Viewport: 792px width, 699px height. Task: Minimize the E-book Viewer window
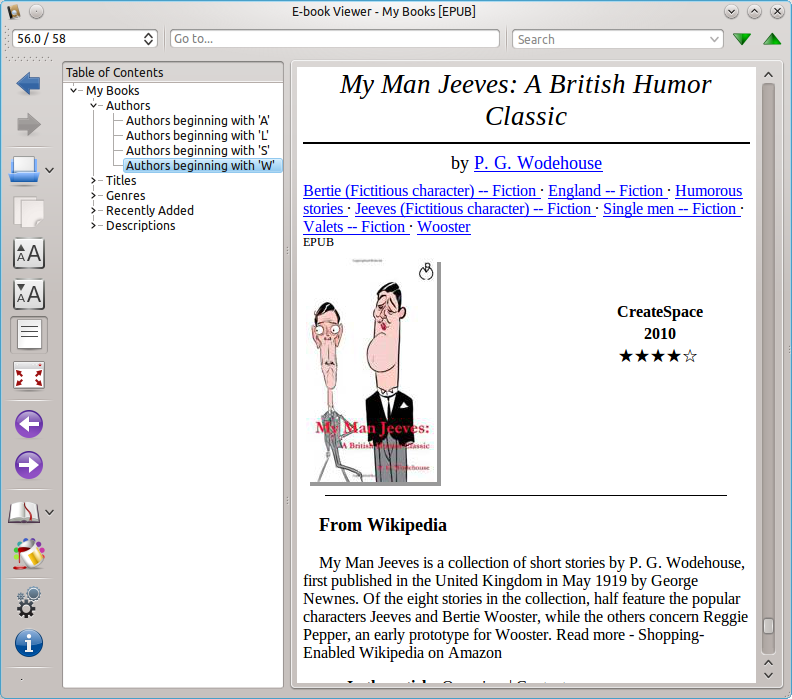pyautogui.click(x=731, y=11)
